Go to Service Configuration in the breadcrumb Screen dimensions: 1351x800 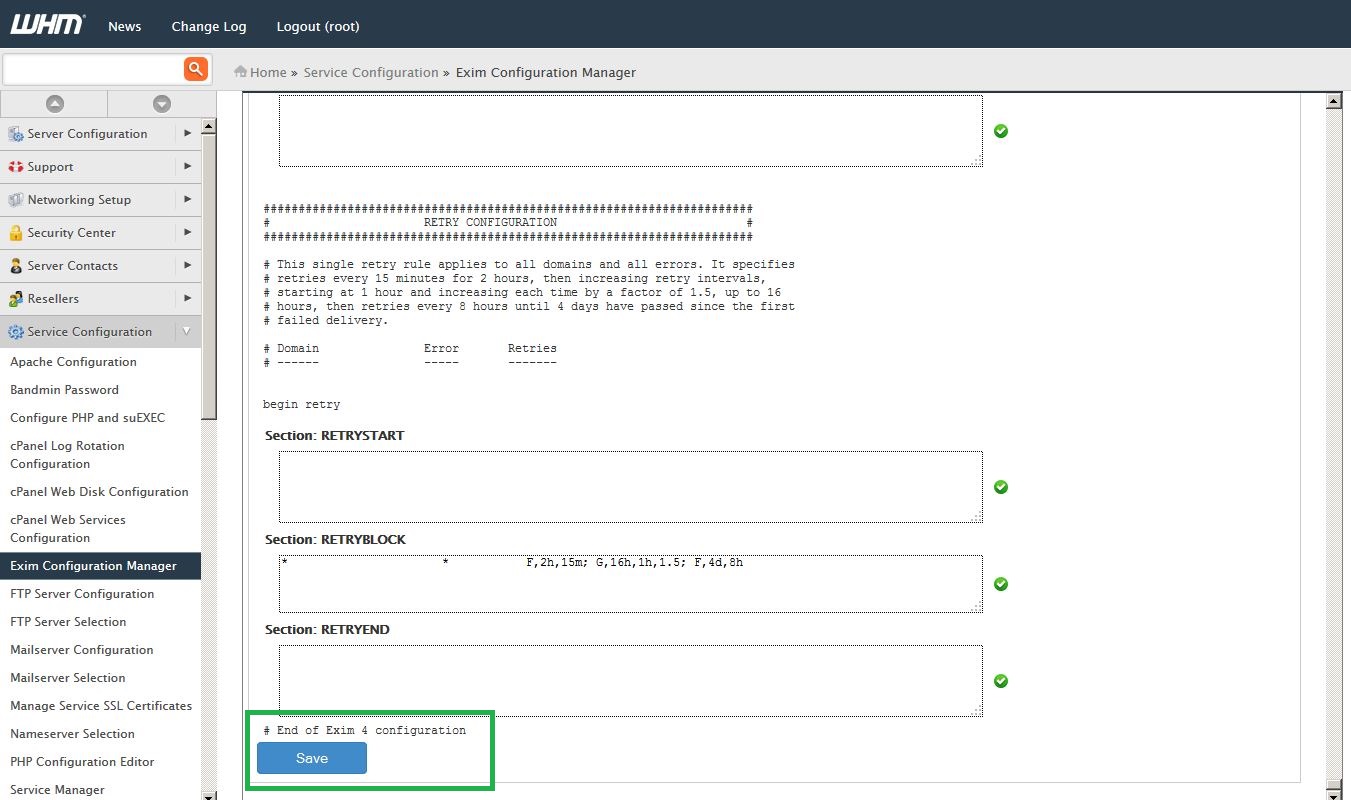pyautogui.click(x=371, y=72)
